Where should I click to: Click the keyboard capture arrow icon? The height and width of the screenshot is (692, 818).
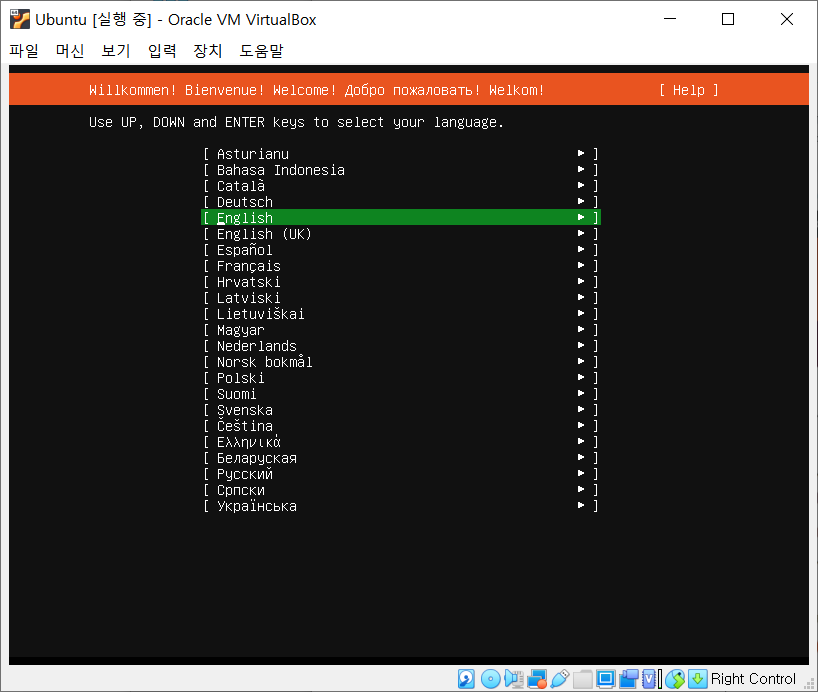697,678
